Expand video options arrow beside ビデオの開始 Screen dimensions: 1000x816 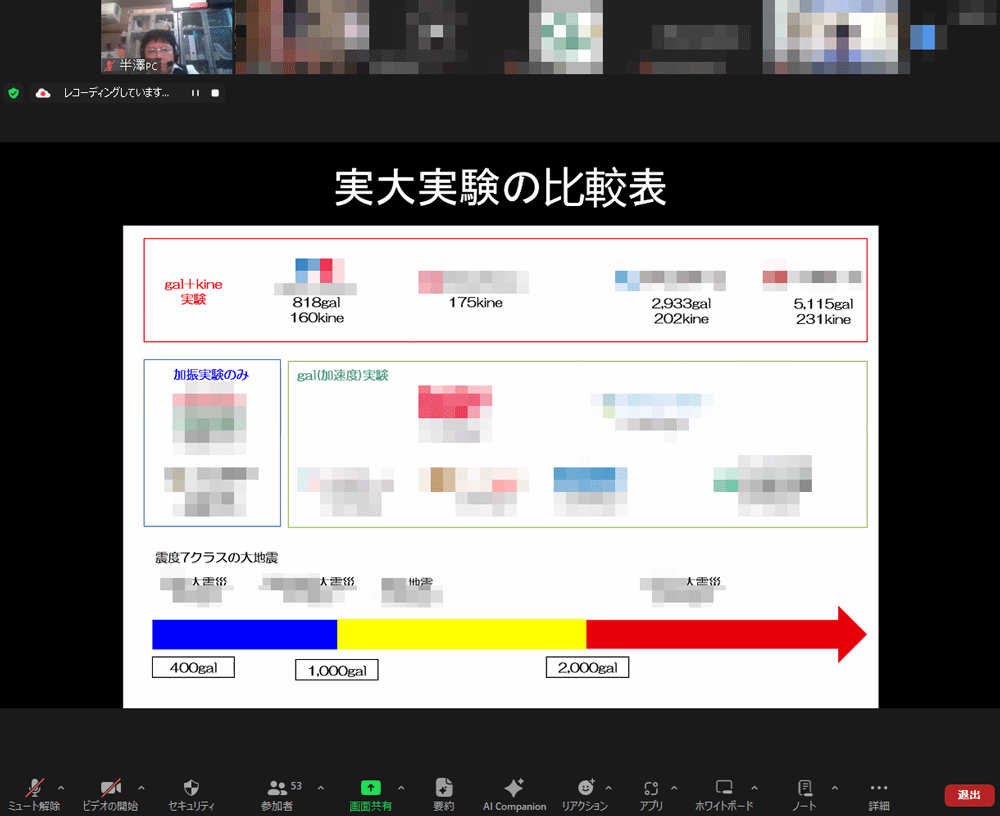click(141, 787)
